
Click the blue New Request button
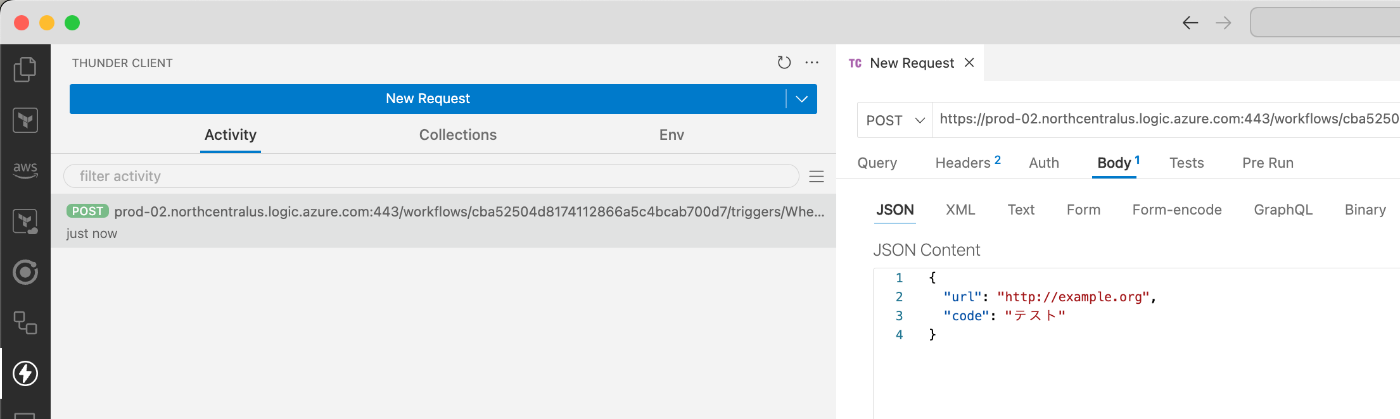428,99
